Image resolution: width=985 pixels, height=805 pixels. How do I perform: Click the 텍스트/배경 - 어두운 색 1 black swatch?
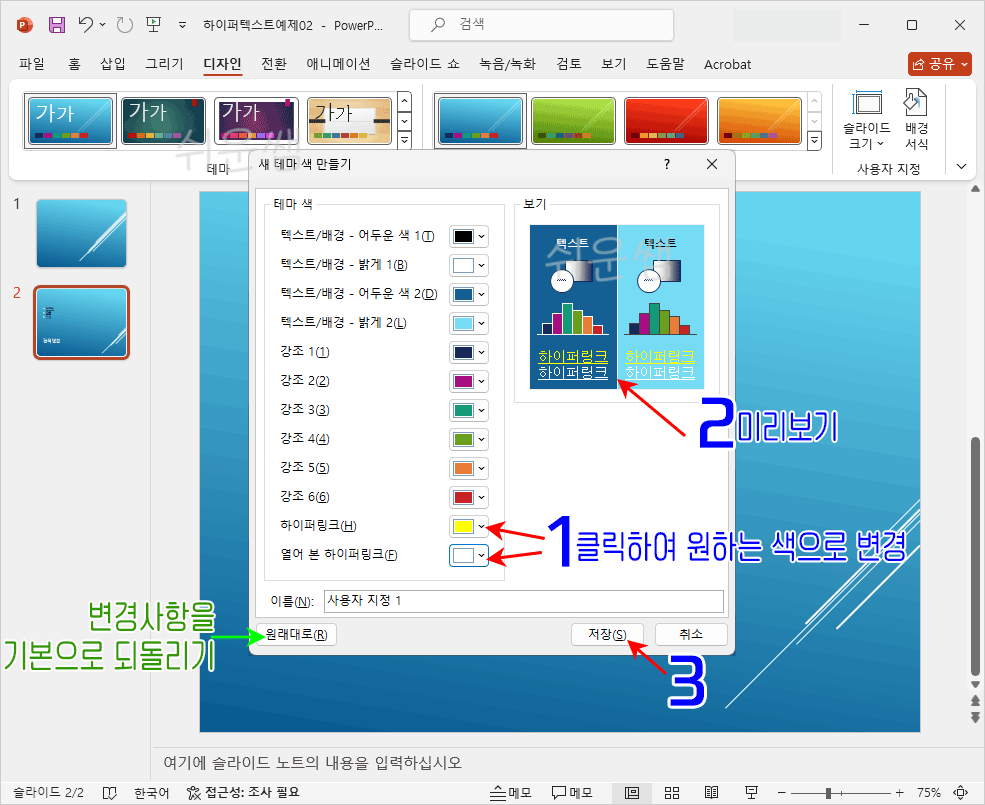click(462, 236)
